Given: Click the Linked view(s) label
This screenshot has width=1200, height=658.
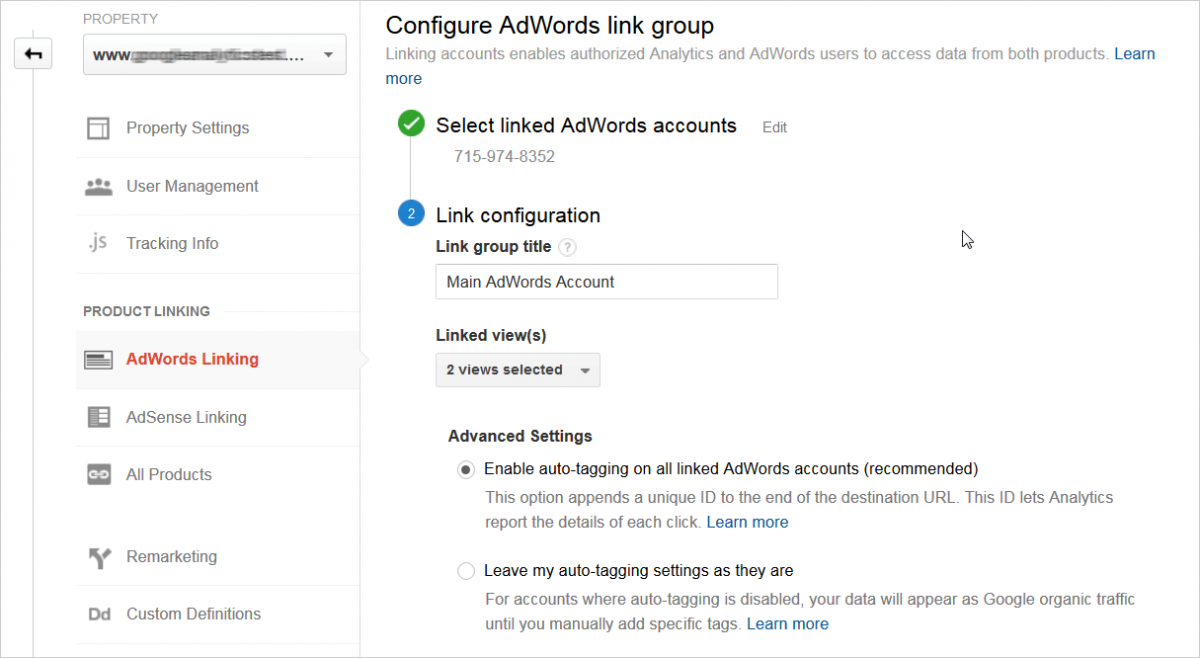Looking at the screenshot, I should pyautogui.click(x=491, y=336).
